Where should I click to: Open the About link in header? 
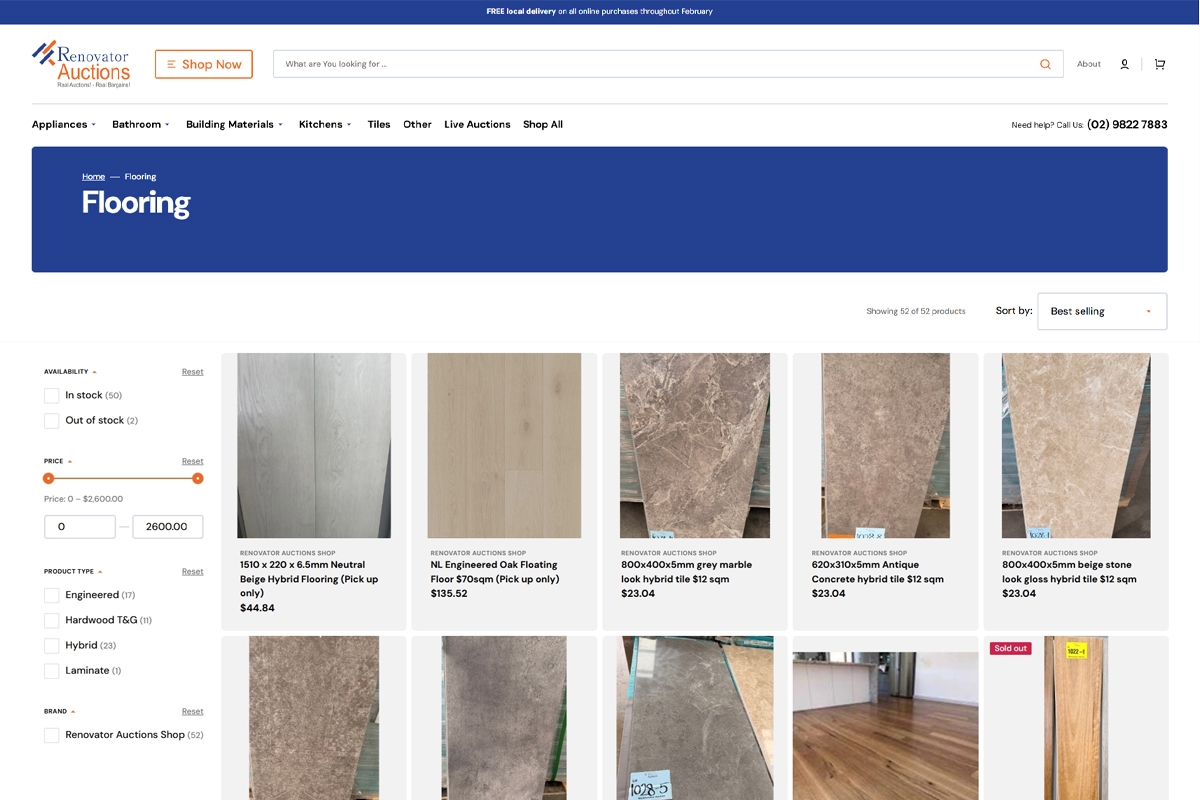[1089, 64]
